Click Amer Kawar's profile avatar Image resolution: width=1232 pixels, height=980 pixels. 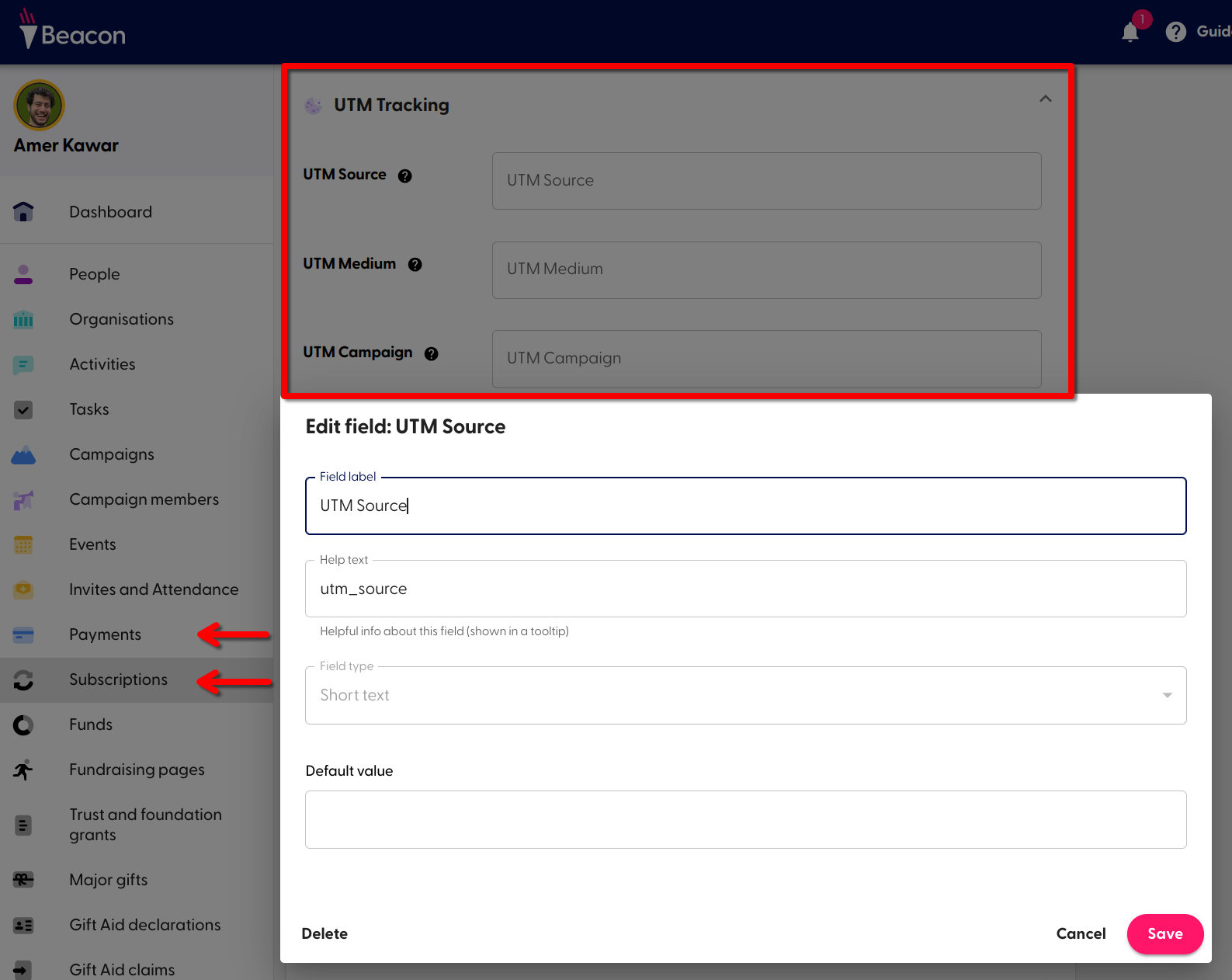(39, 105)
